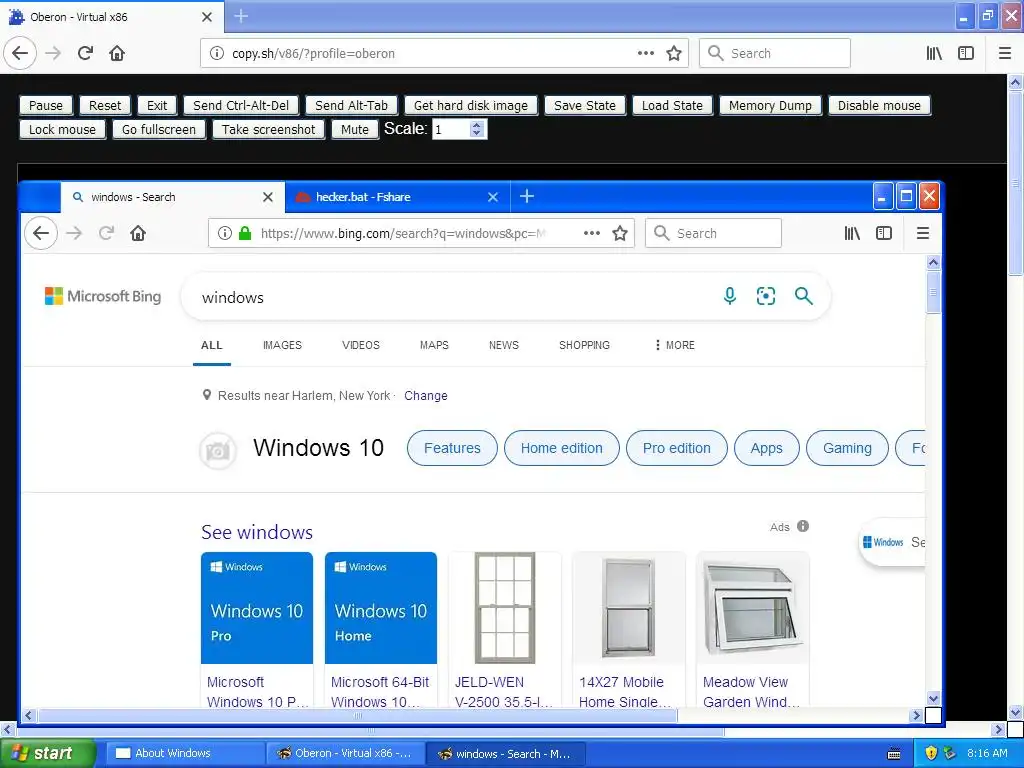Open See windows heading link
The width and height of the screenshot is (1024, 768).
(x=257, y=532)
